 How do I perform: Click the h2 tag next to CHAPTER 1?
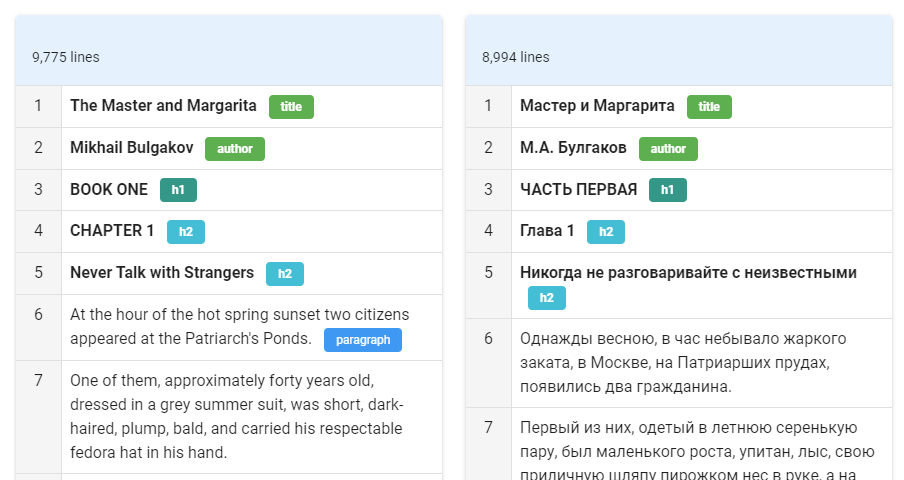click(x=186, y=232)
